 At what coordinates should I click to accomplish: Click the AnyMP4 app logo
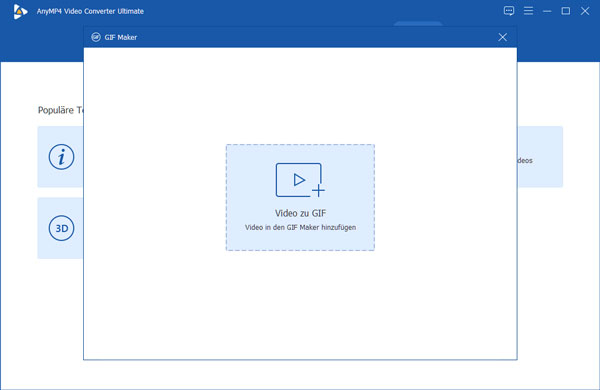pyautogui.click(x=20, y=11)
